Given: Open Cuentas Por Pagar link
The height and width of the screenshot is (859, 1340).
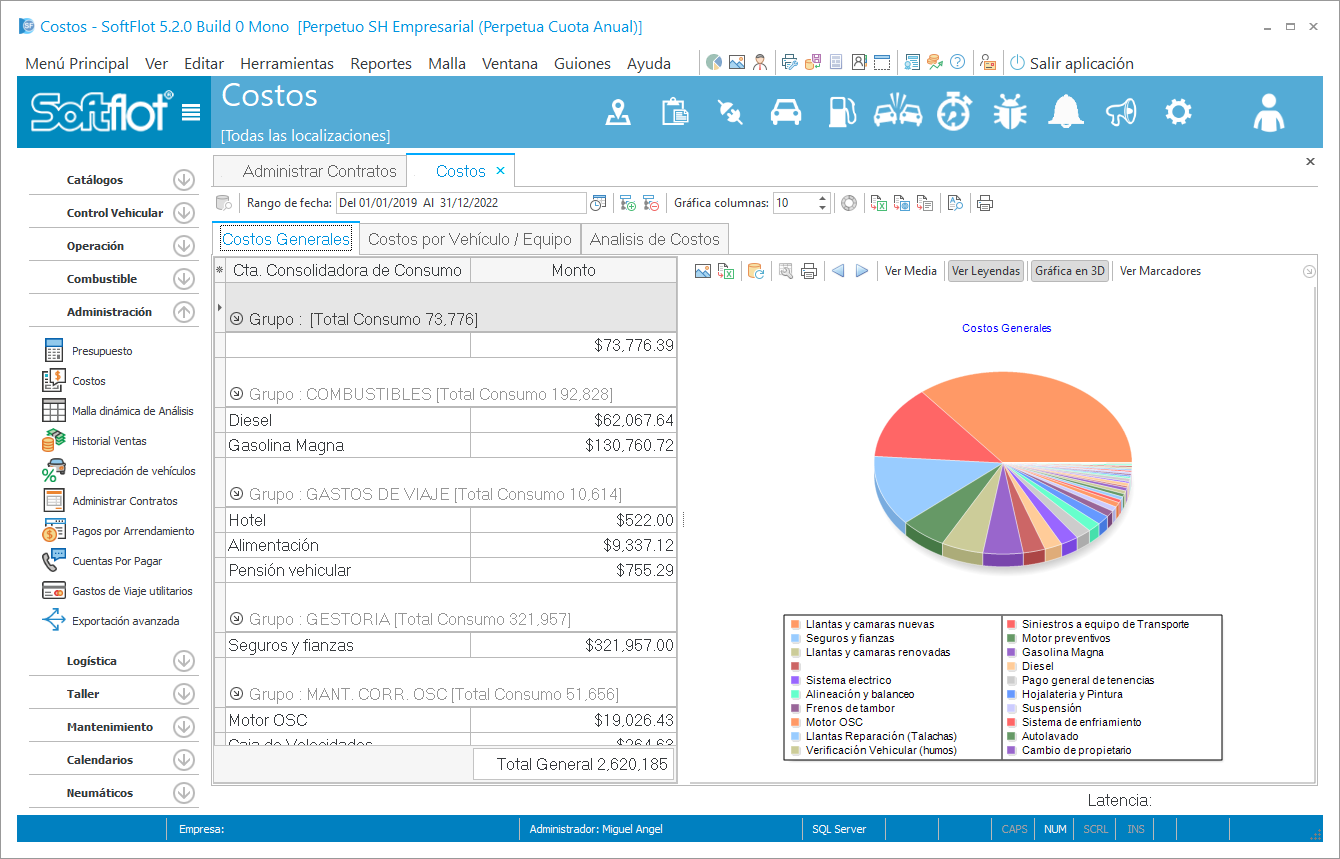Looking at the screenshot, I should 117,561.
